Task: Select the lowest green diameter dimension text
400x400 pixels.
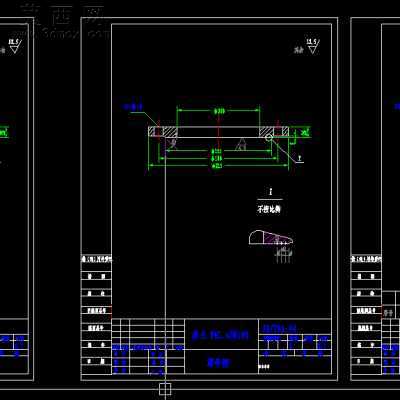Action: pos(218,165)
